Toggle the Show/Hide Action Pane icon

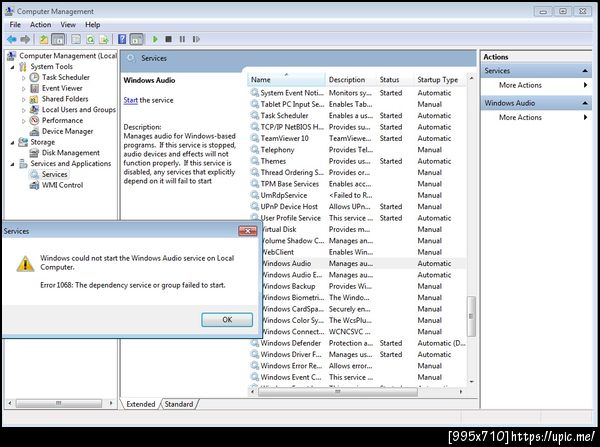tap(137, 39)
